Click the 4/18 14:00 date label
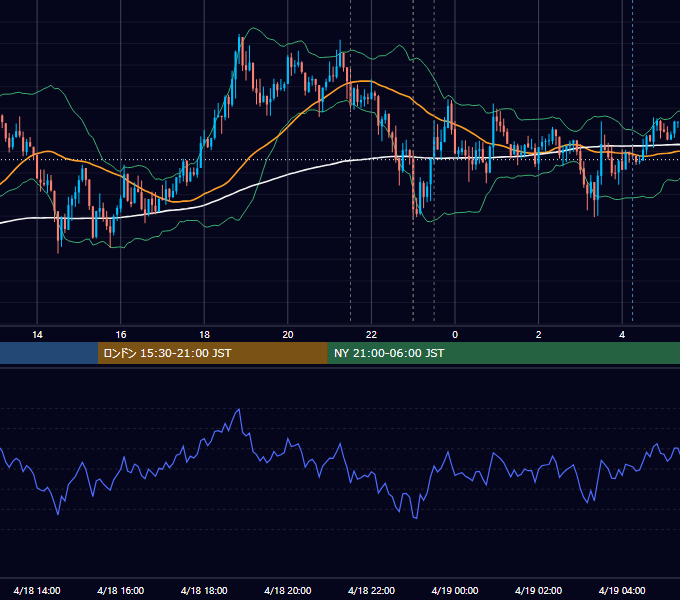This screenshot has height=600, width=680. point(37,590)
